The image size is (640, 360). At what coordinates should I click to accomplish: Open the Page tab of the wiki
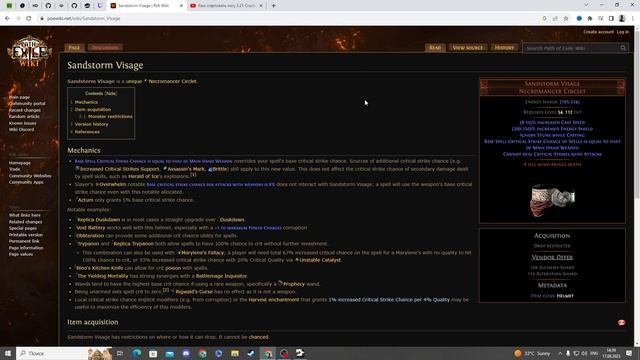(x=74, y=48)
